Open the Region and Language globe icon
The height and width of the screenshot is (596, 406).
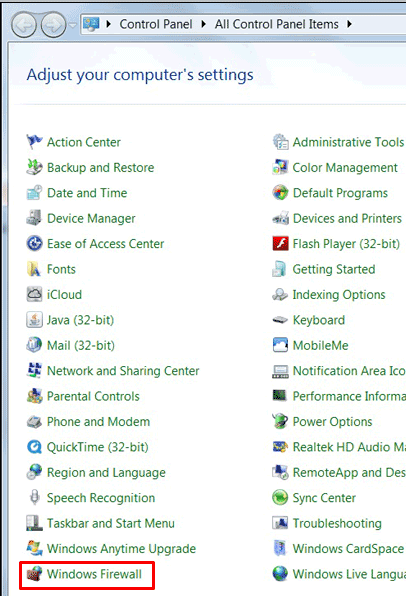(x=34, y=472)
